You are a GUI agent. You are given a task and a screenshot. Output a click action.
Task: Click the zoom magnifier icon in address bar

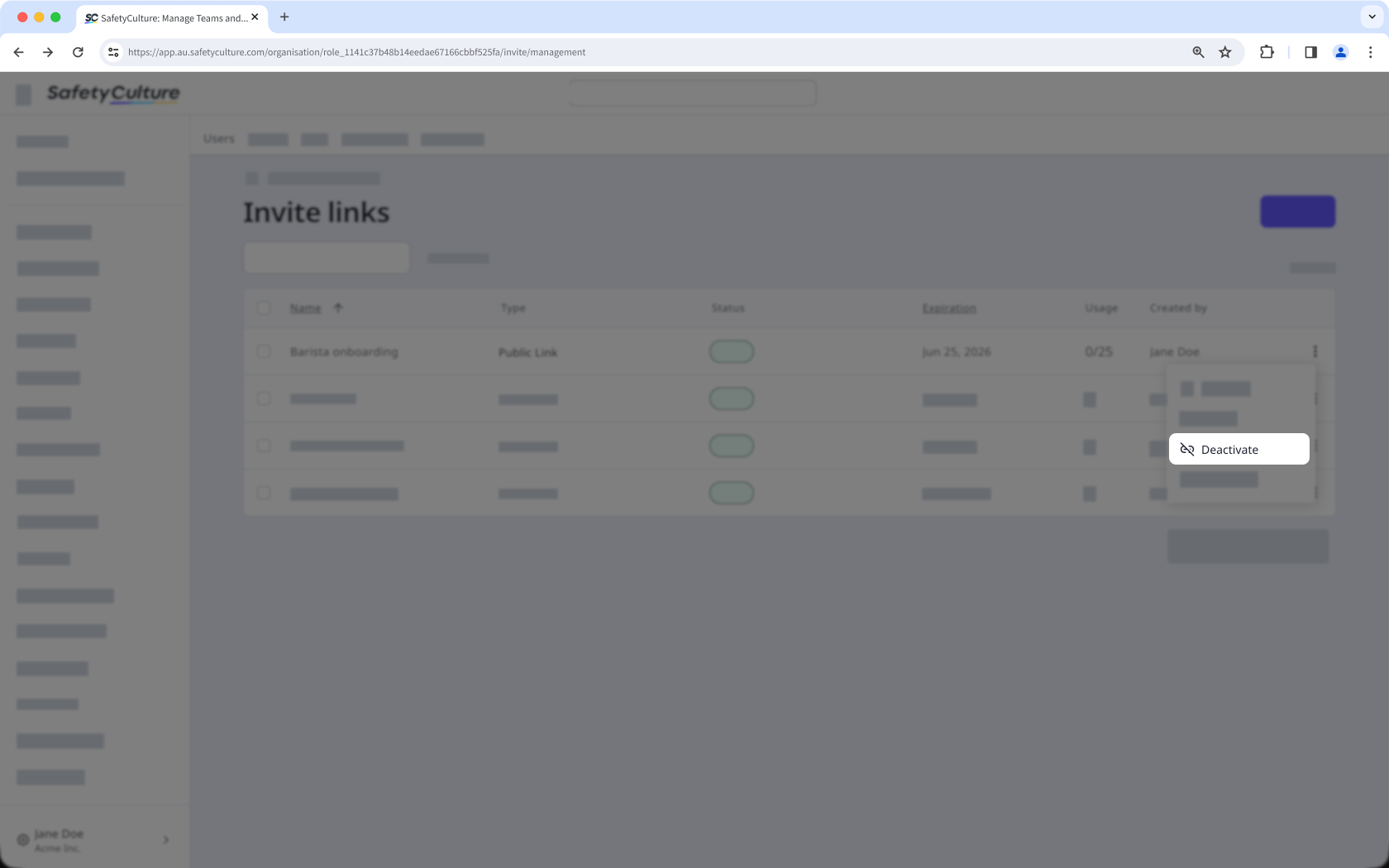[x=1198, y=52]
